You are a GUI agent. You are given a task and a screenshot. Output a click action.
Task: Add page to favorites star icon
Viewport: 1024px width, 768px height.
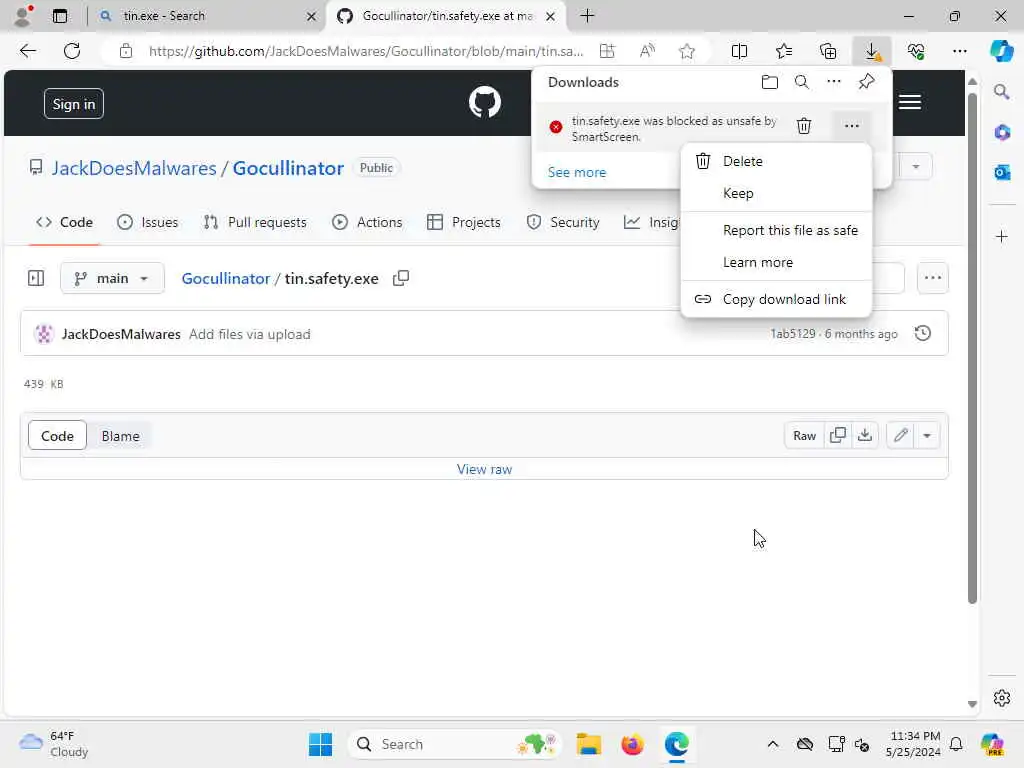(686, 51)
